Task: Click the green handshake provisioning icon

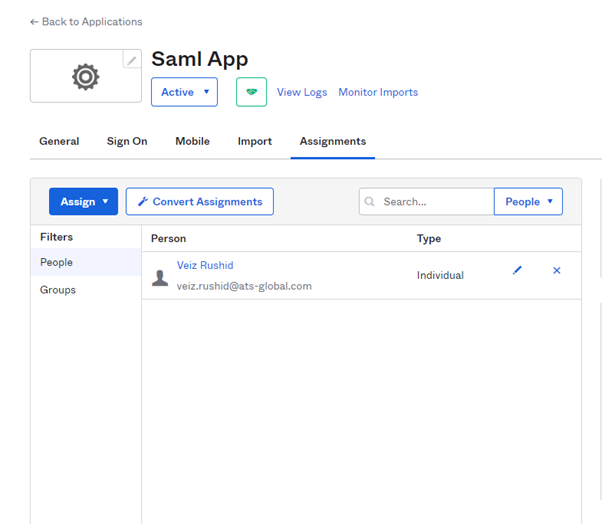Action: pos(251,92)
